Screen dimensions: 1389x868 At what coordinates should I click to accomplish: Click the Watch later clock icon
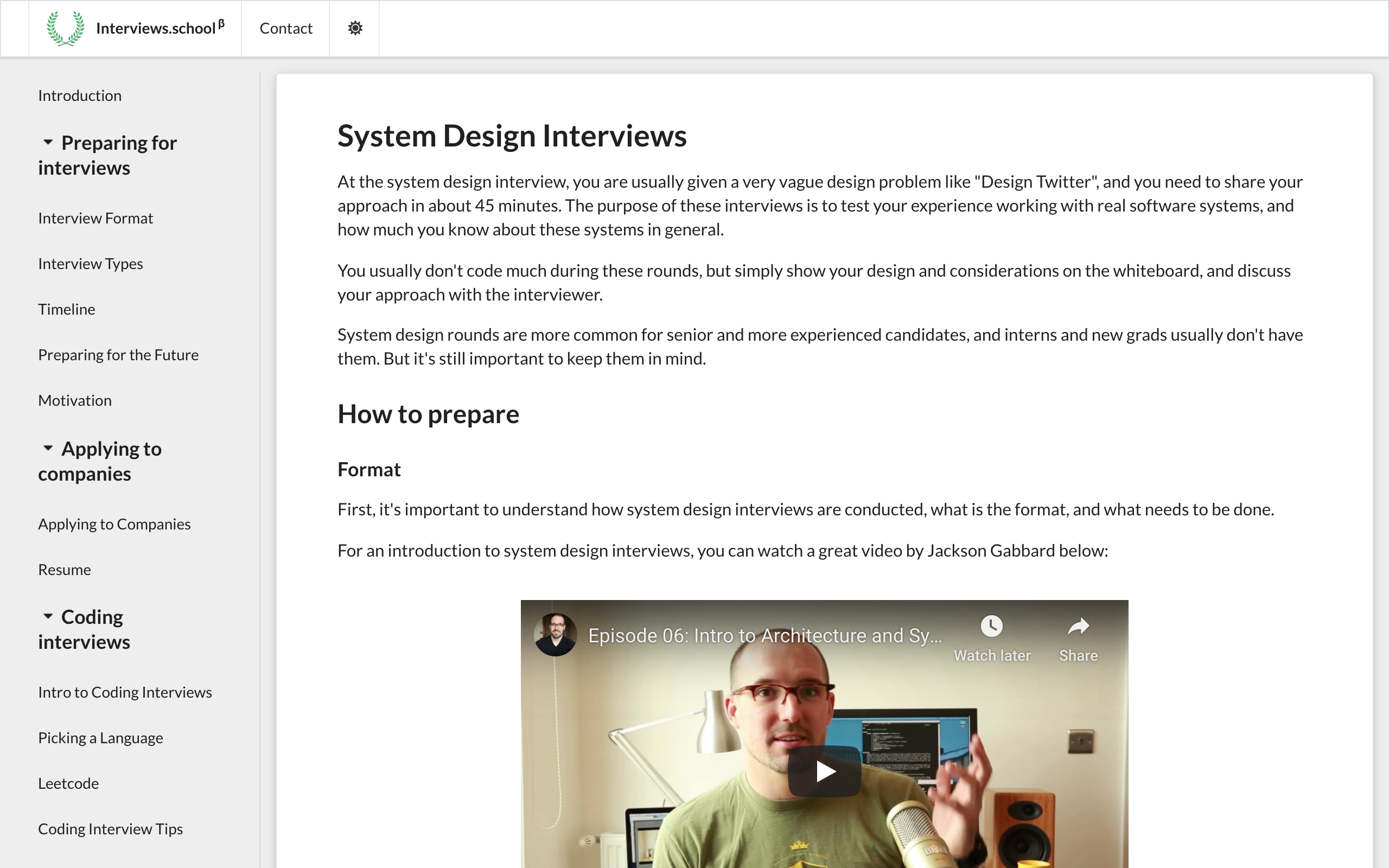[991, 626]
